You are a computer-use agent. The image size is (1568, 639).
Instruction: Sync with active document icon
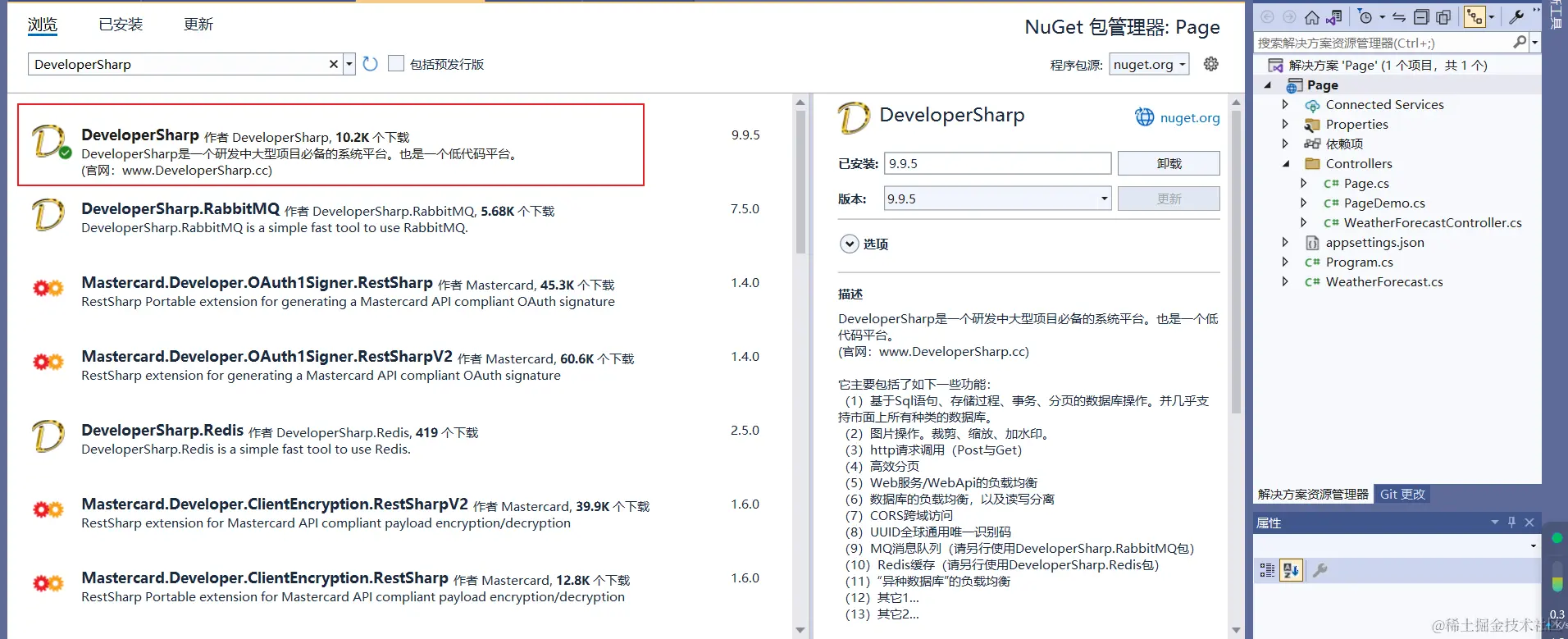pos(1399,17)
